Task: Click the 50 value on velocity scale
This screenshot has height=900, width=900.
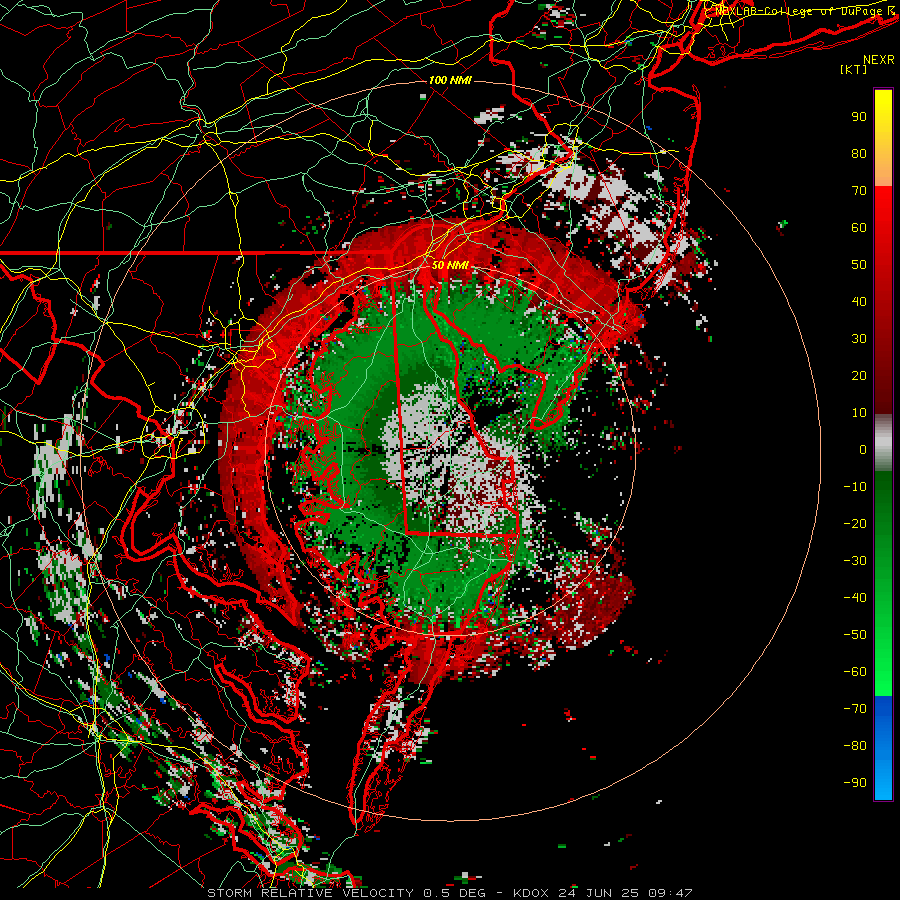Action: [x=859, y=265]
